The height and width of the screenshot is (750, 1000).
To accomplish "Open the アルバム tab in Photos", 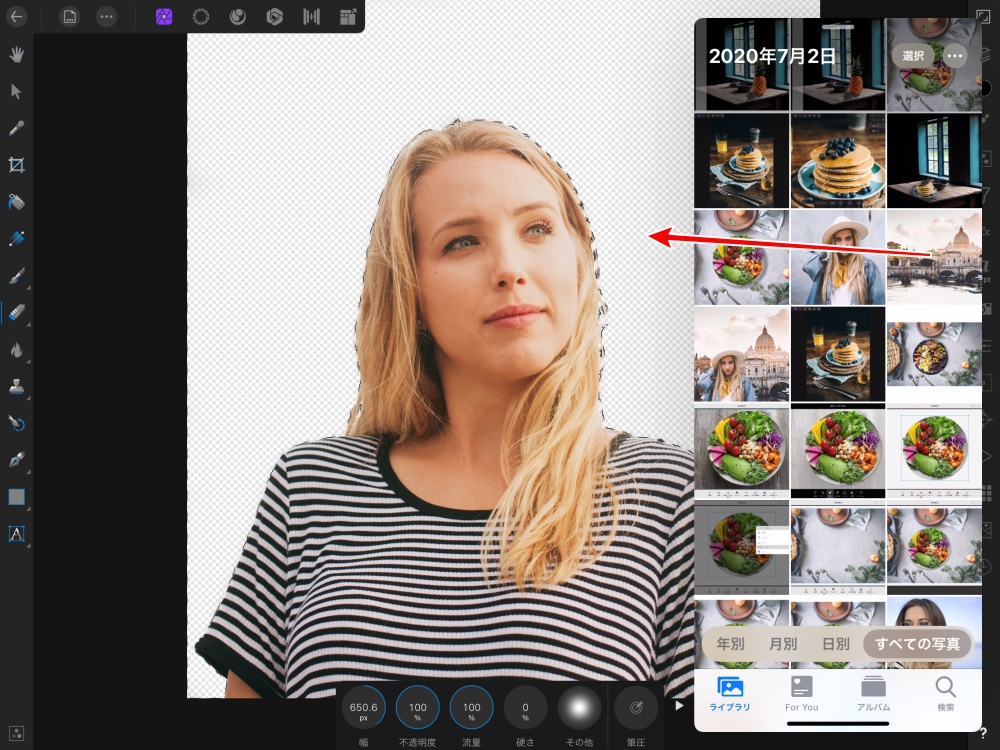I will [873, 694].
